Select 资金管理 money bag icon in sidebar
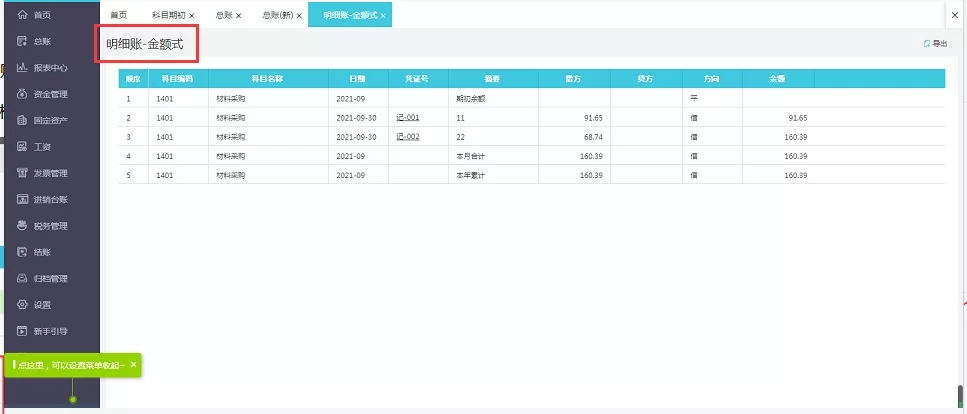 coord(23,94)
